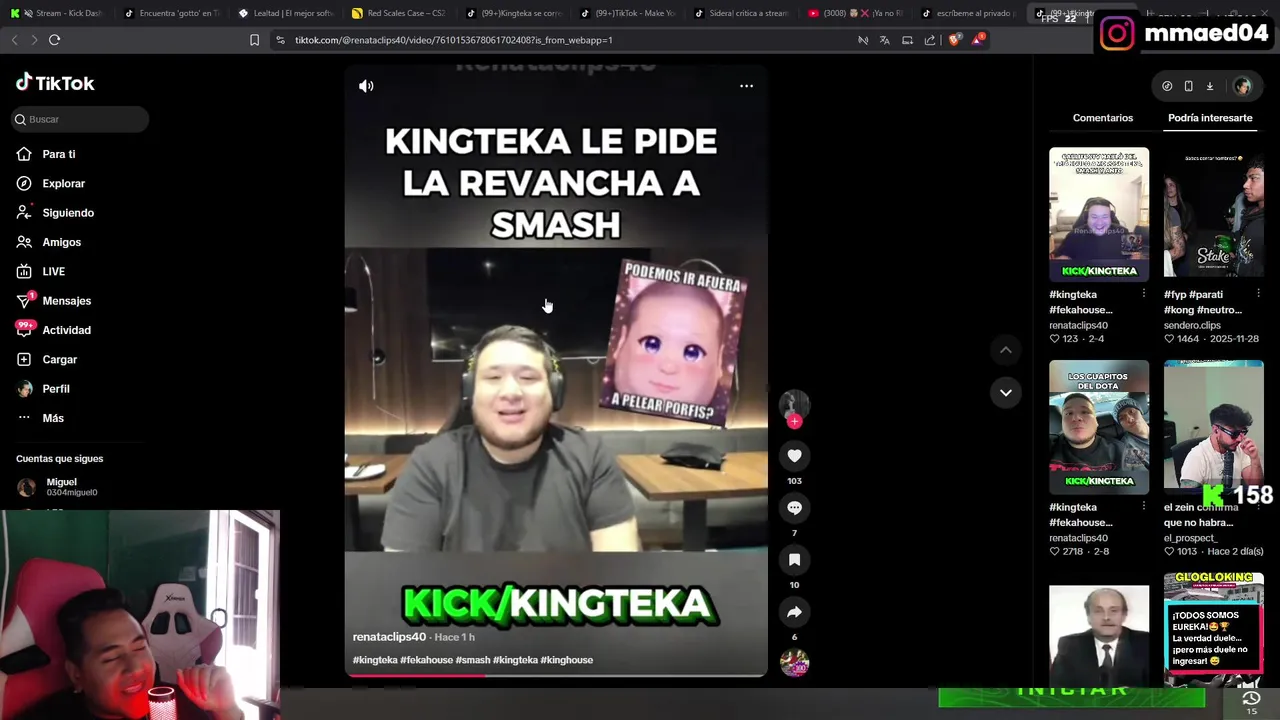Open recommended video with 123 likes
The image size is (1280, 720).
pyautogui.click(x=1099, y=214)
